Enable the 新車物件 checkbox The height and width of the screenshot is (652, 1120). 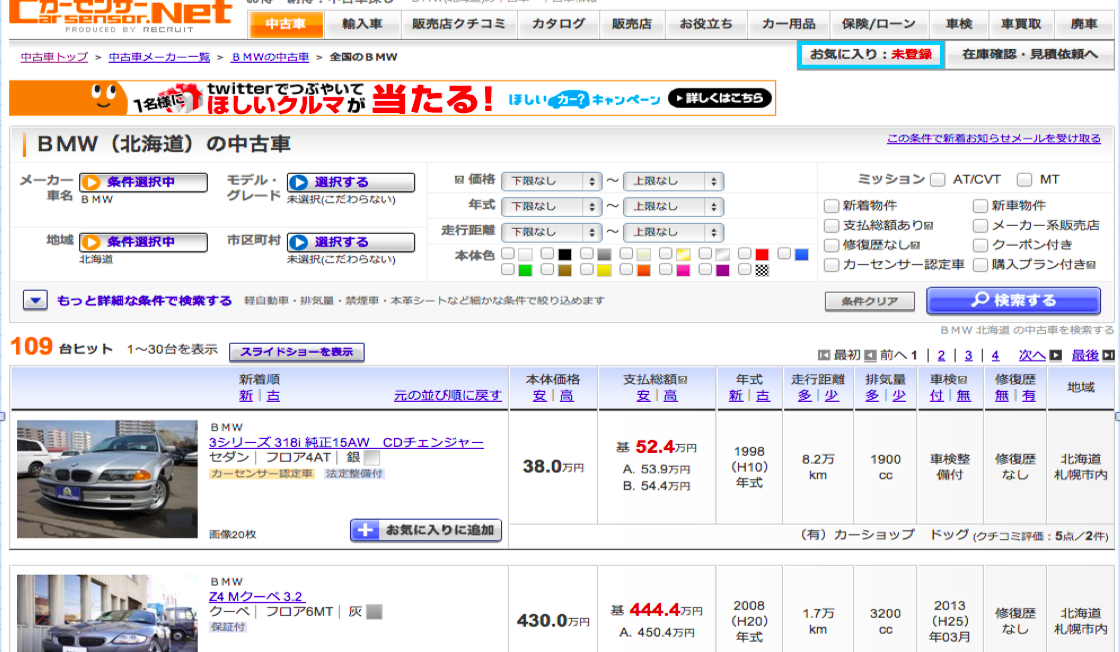pos(980,206)
